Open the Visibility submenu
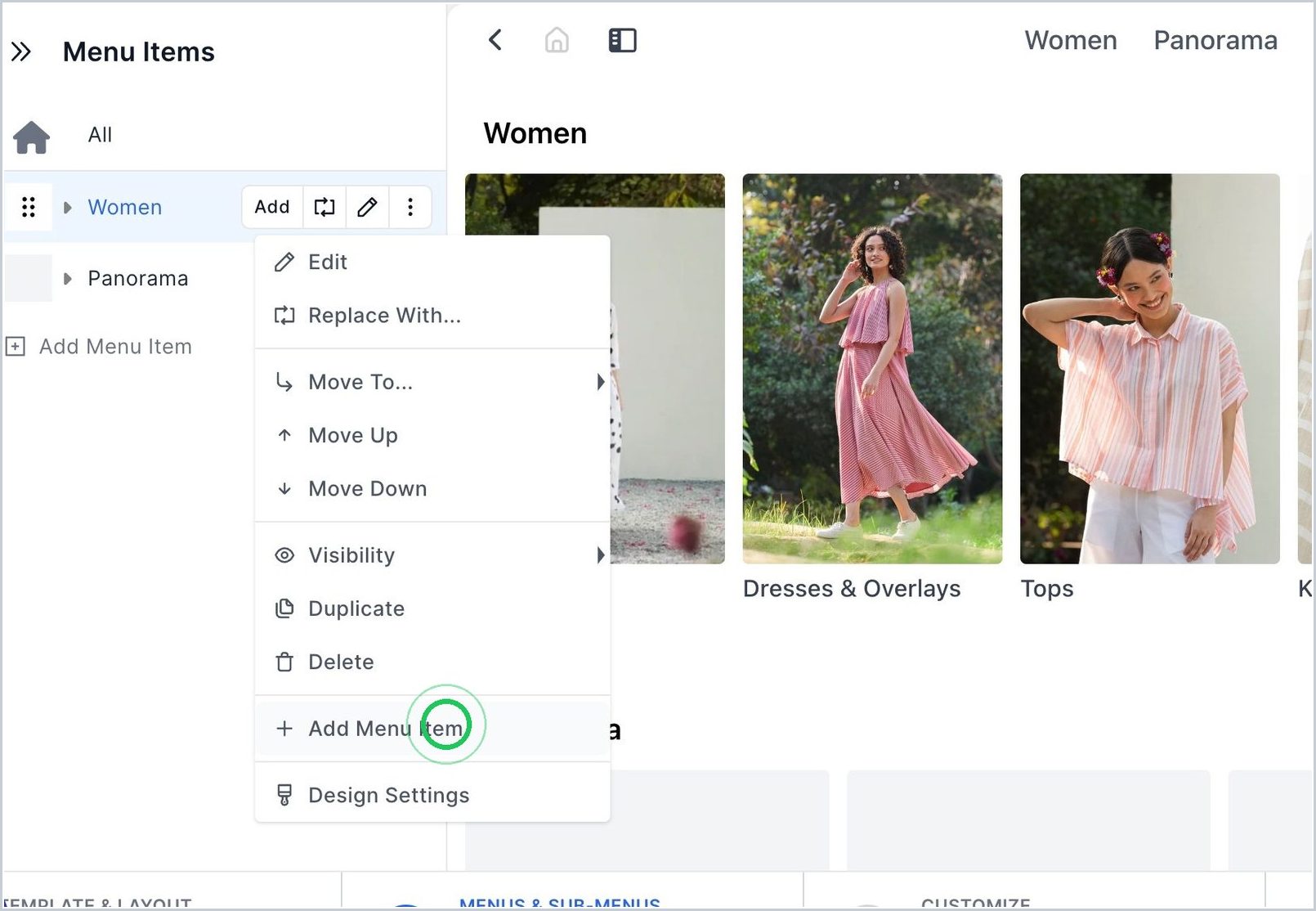The width and height of the screenshot is (1316, 911). (432, 555)
